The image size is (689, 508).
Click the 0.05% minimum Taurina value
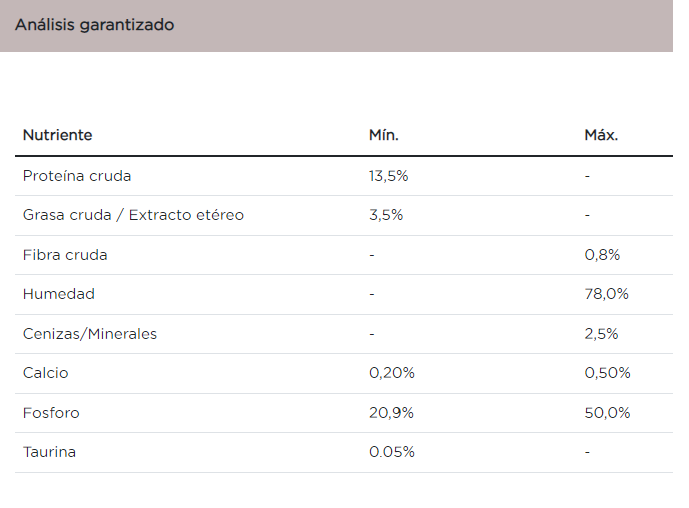pyautogui.click(x=391, y=452)
